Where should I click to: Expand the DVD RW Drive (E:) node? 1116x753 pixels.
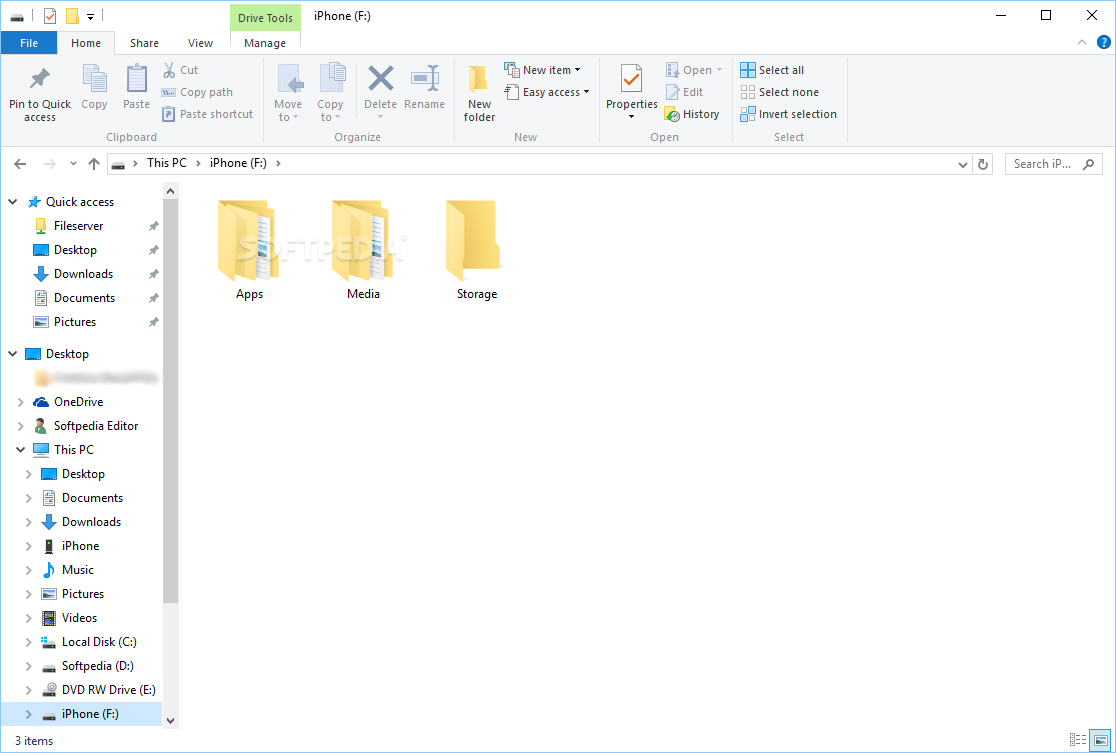[x=28, y=690]
